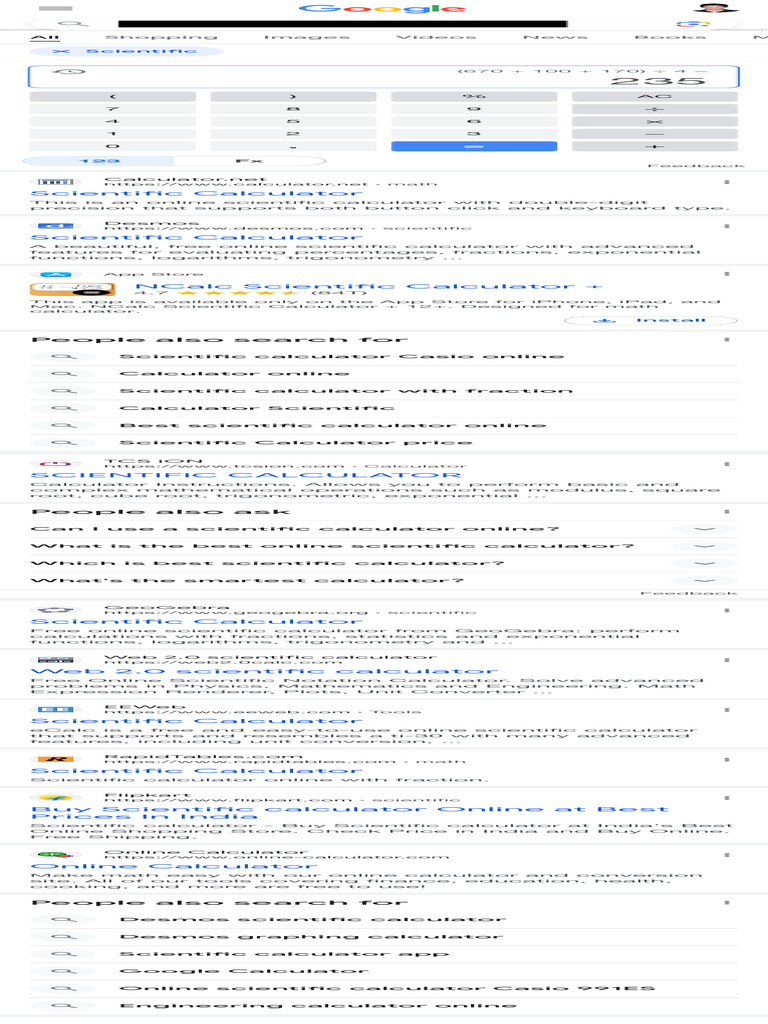Click the calculator 0 key
Screen dimensions: 768x1024
[112, 146]
